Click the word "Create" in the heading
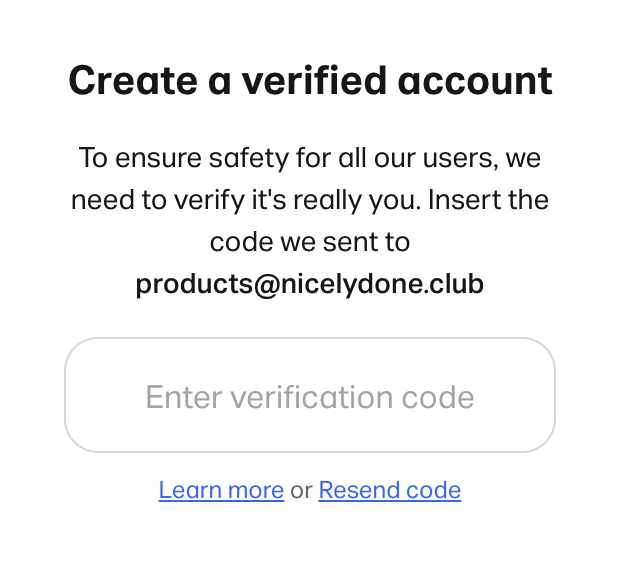 point(130,80)
